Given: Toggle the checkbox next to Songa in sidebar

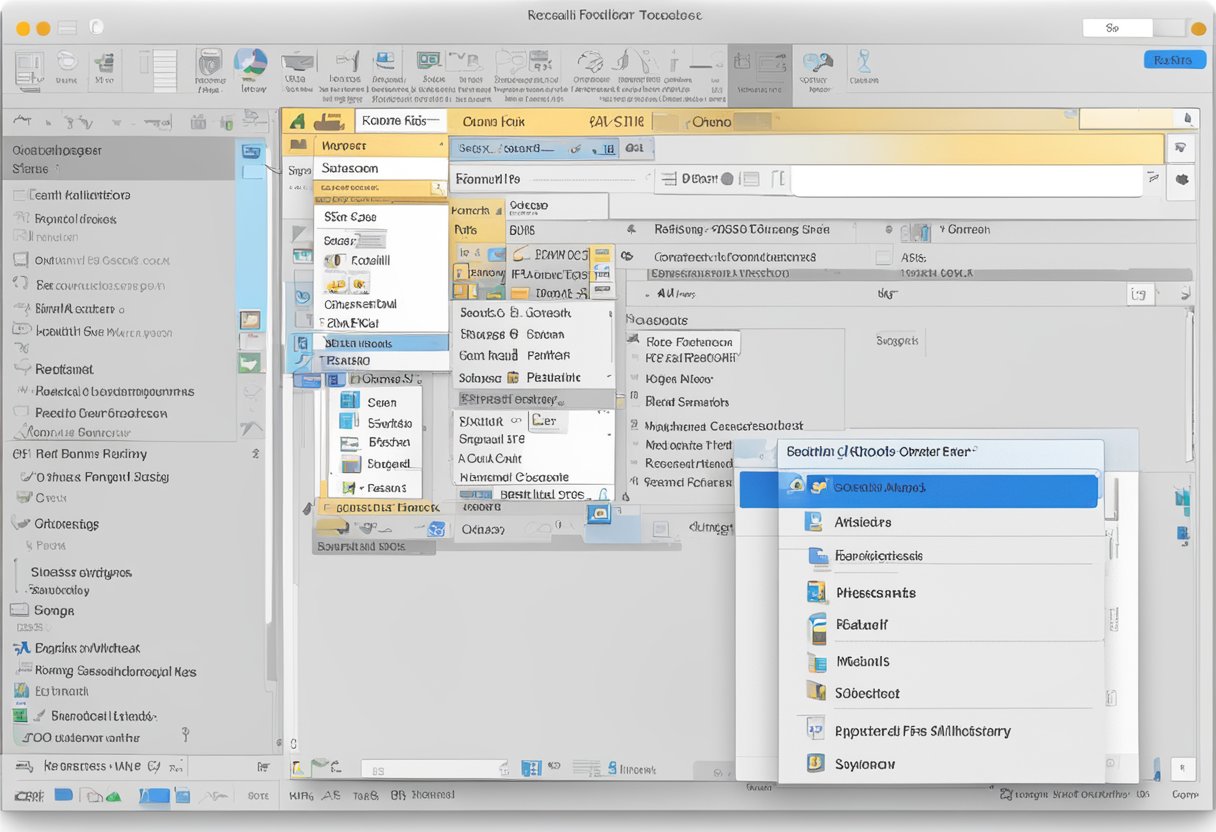Looking at the screenshot, I should 19,610.
